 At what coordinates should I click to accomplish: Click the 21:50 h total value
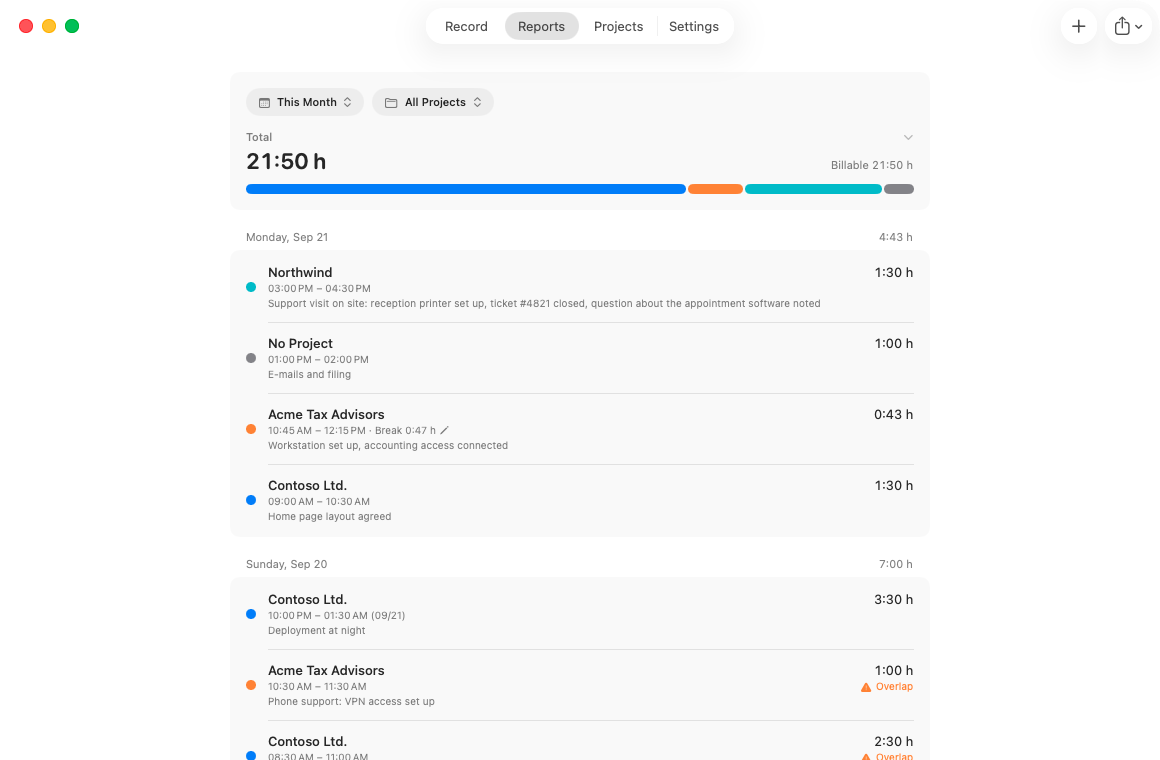[286, 161]
